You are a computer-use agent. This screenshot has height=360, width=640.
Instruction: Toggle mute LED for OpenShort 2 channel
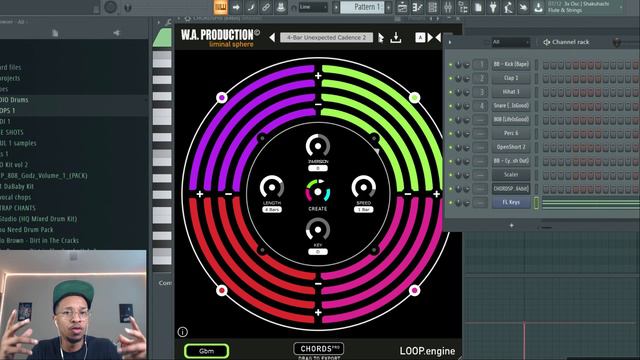(451, 147)
